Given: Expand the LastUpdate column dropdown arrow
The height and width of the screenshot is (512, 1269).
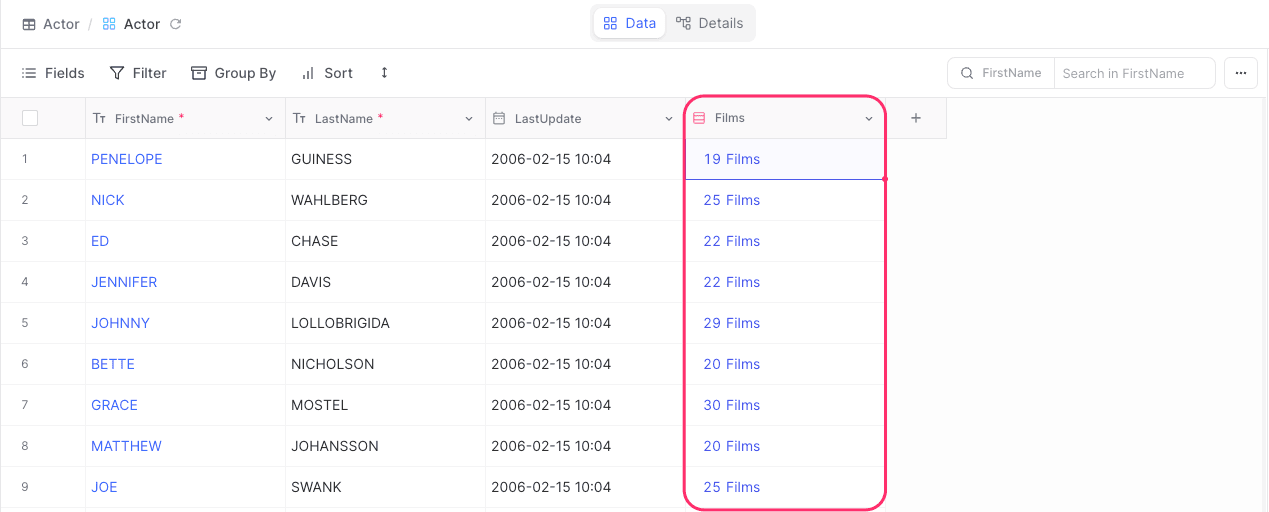Looking at the screenshot, I should point(668,119).
